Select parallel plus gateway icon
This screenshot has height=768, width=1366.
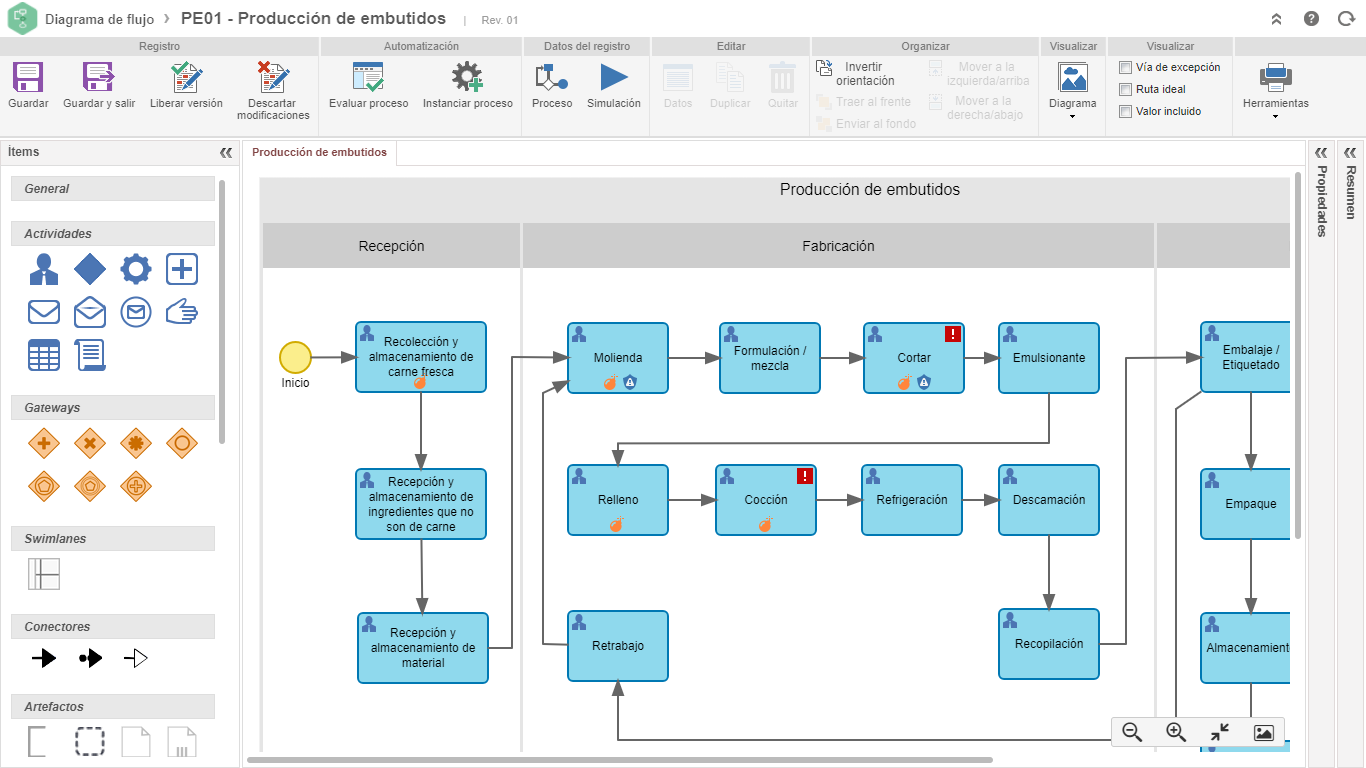pos(43,443)
